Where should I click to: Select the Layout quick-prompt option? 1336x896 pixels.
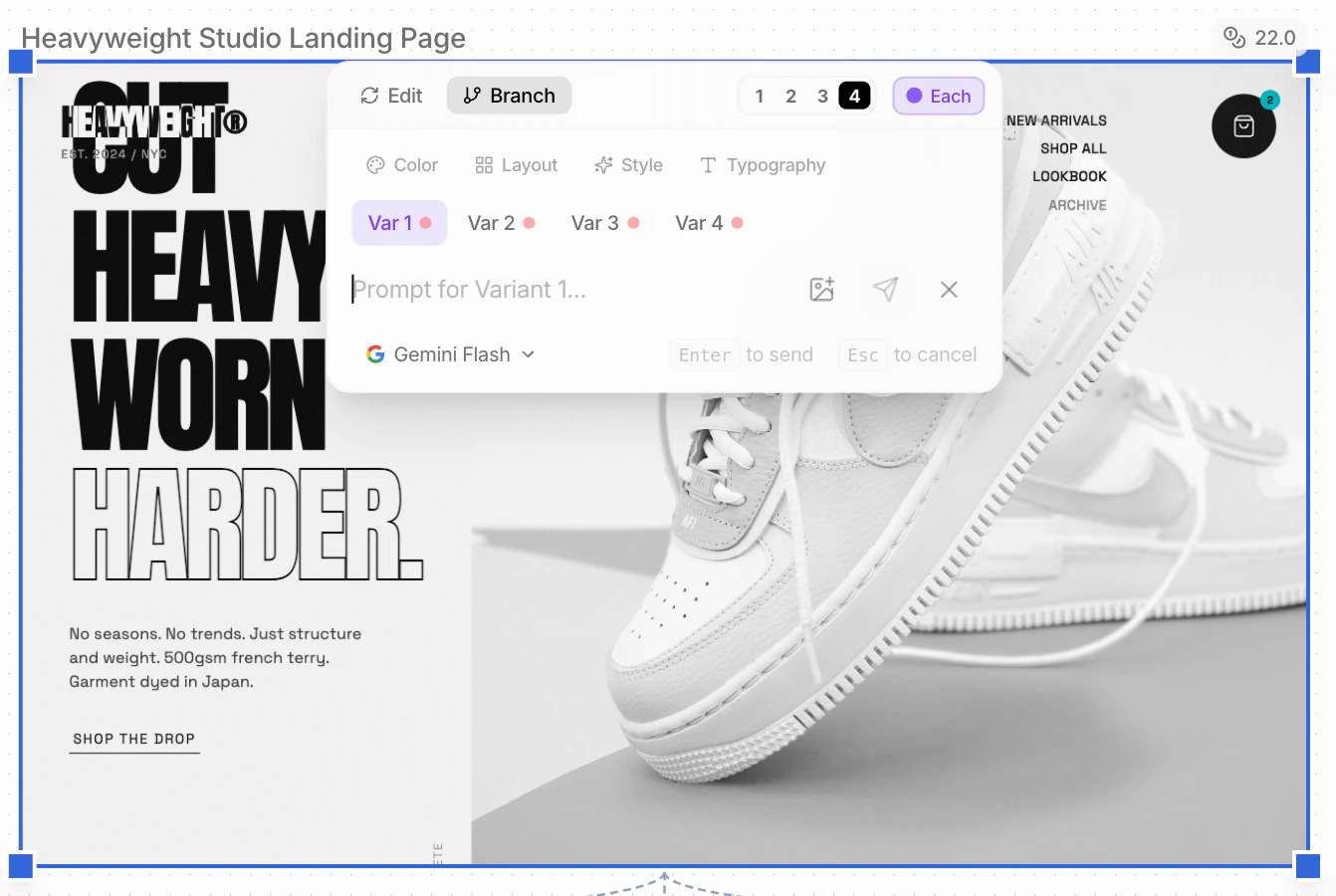[516, 164]
